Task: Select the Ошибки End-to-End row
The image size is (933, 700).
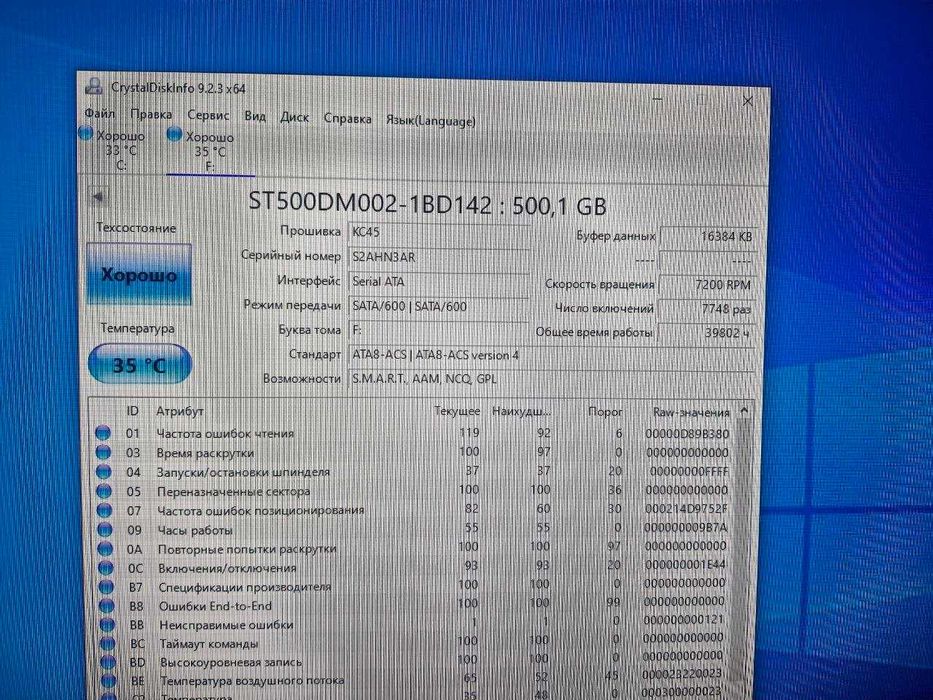Action: [412, 604]
